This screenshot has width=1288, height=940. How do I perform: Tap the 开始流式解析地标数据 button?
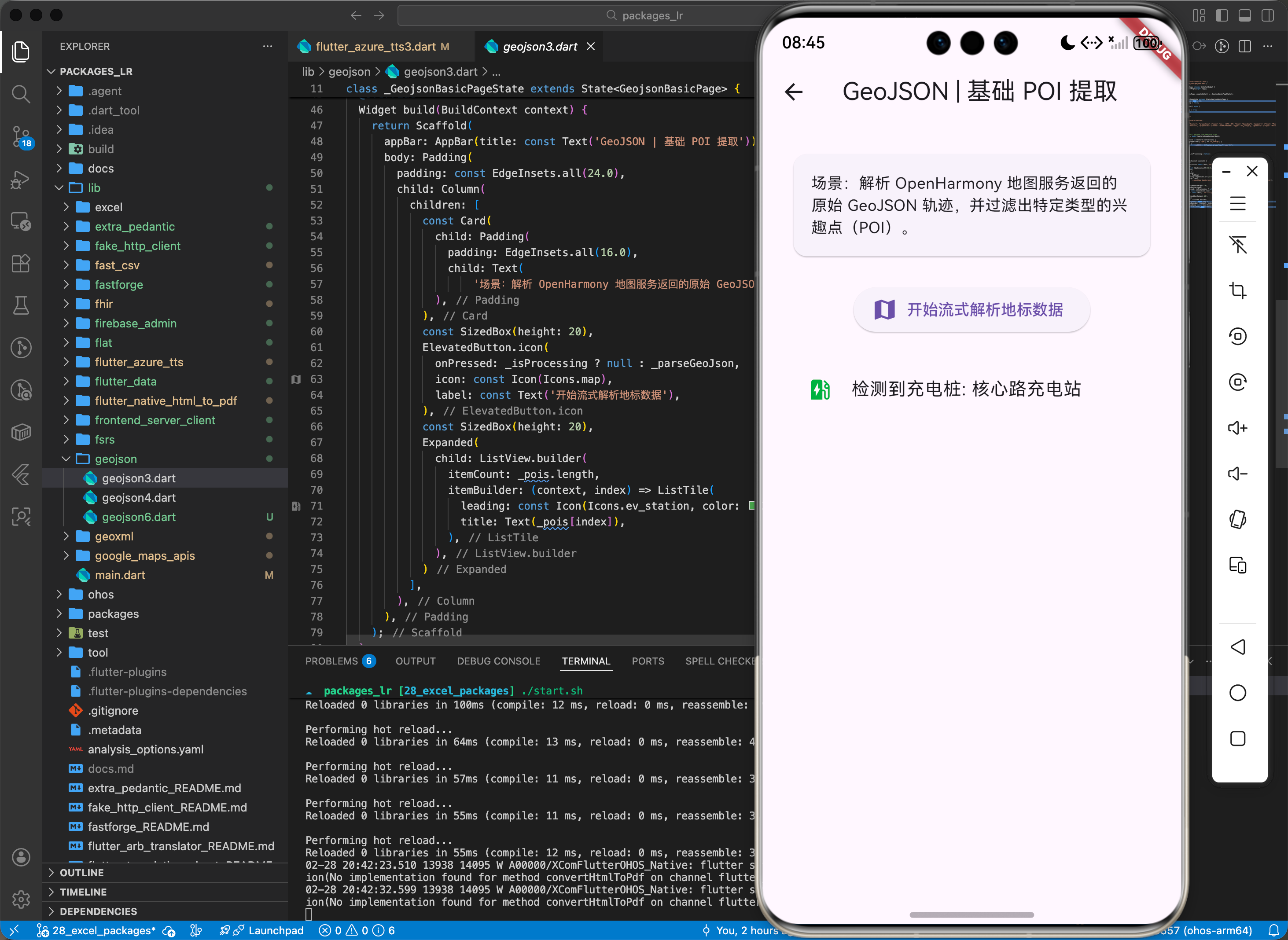tap(971, 309)
